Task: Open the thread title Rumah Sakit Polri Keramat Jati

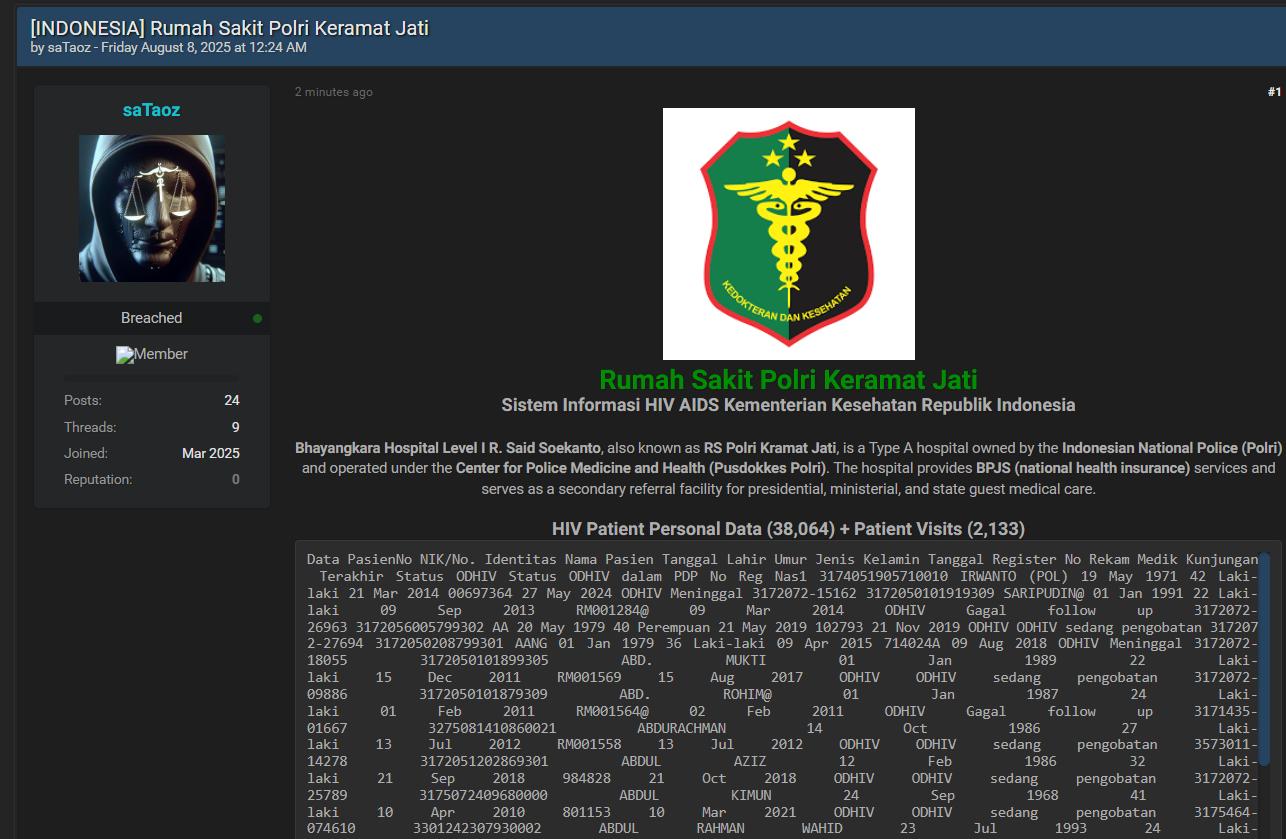Action: coord(229,28)
